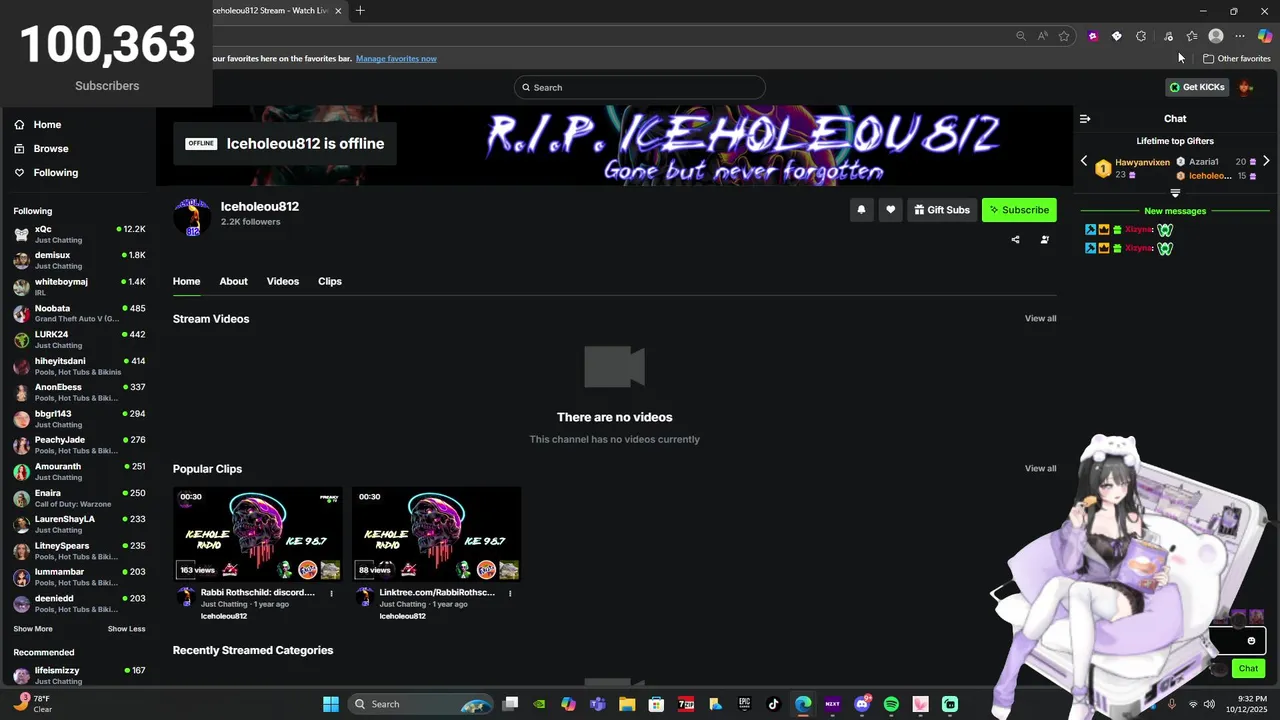Follow Iceholeou812 with the heart button
Image resolution: width=1280 pixels, height=720 pixels.
click(890, 210)
